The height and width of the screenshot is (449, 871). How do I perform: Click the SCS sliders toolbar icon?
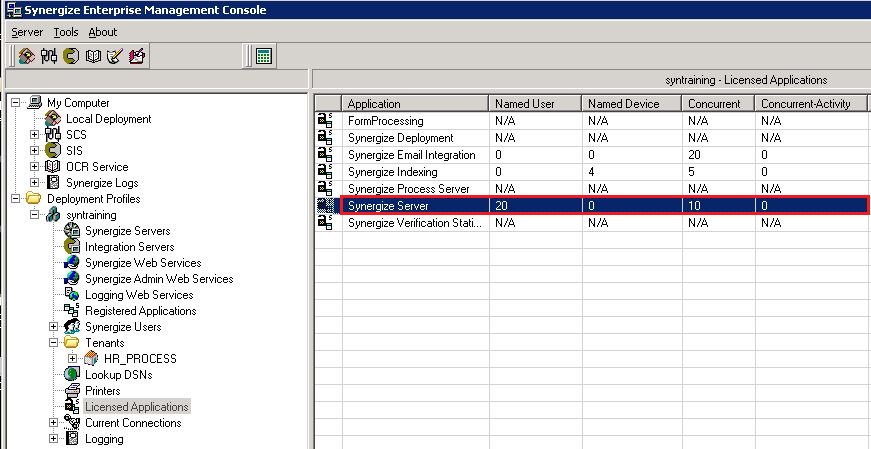coord(49,56)
